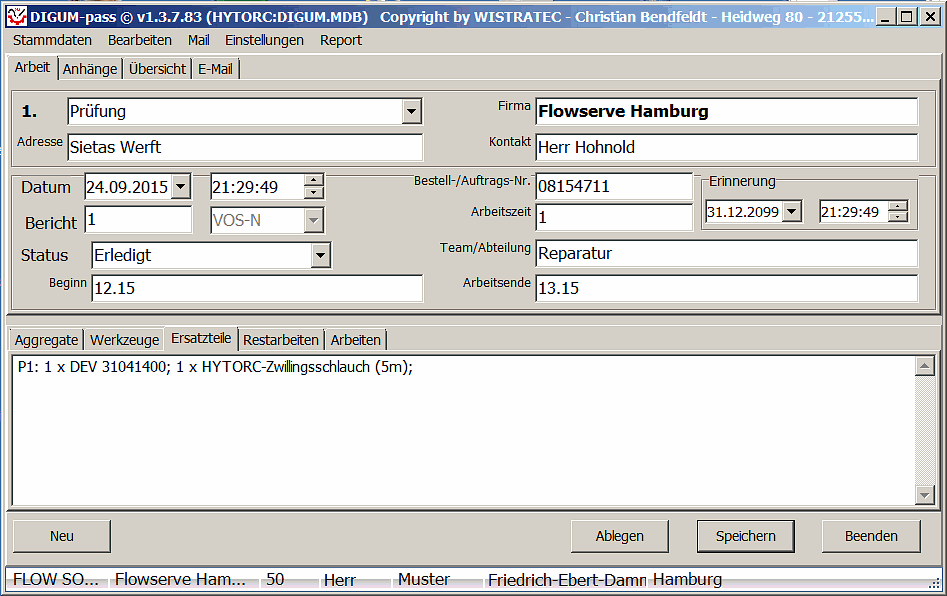Decrease the Erinnerung time with down spinner

898,217
